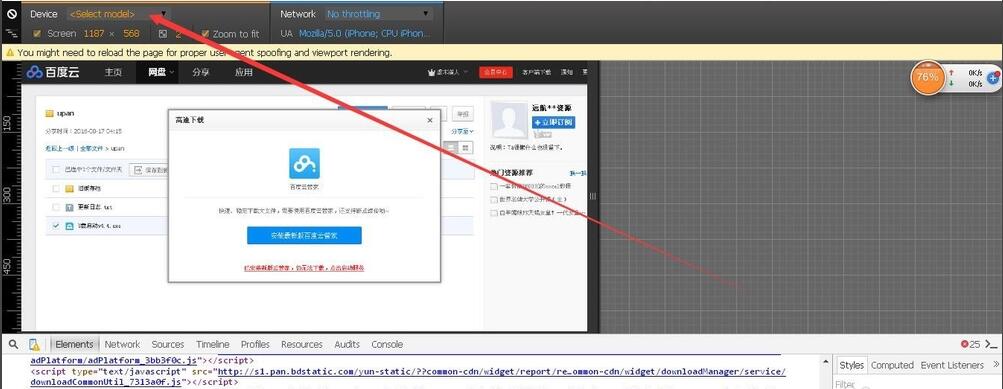Click the yellow folder icon in file list
This screenshot has height=389, width=1003.
point(70,189)
